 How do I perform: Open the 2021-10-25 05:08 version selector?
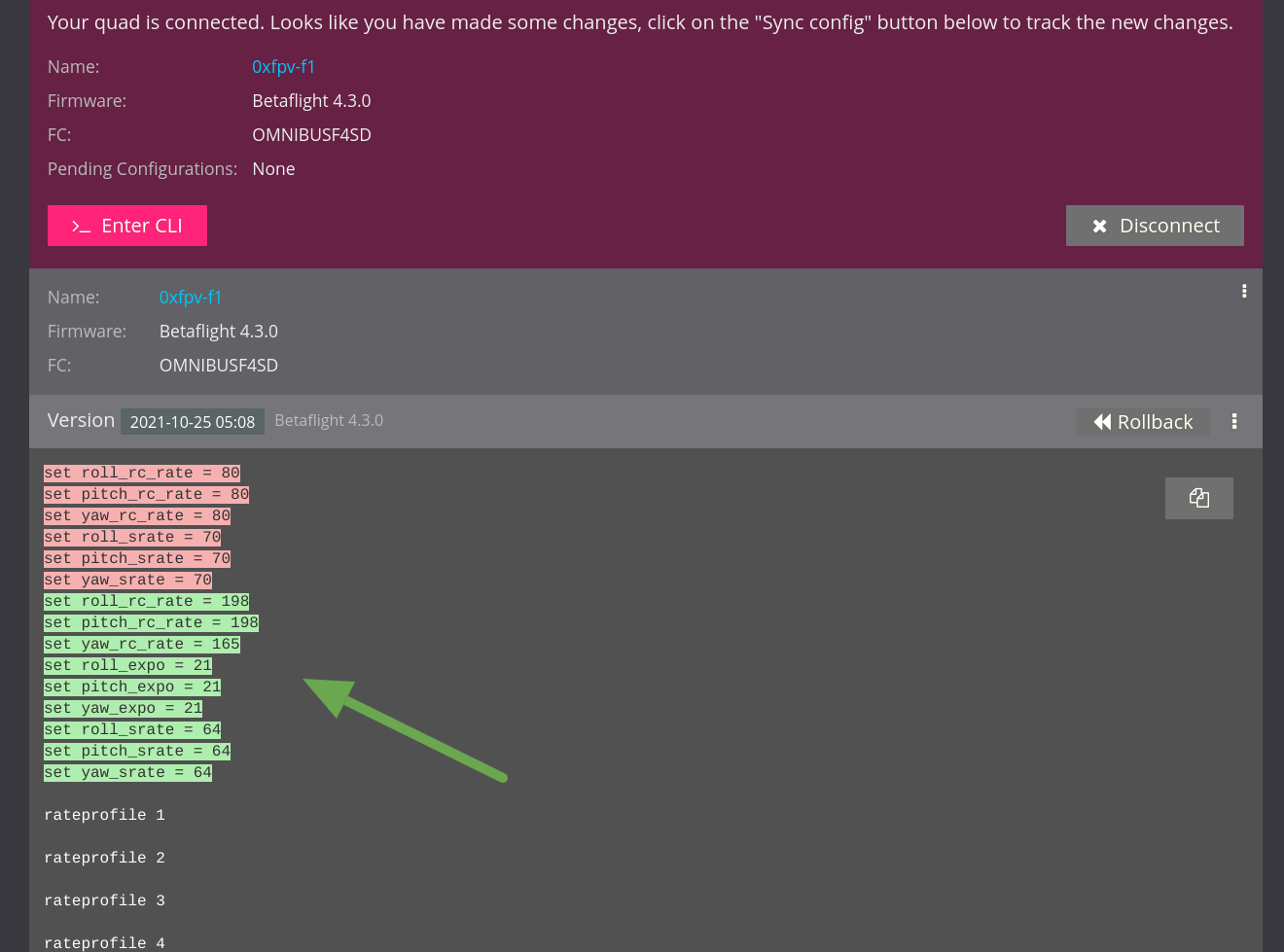pos(193,422)
